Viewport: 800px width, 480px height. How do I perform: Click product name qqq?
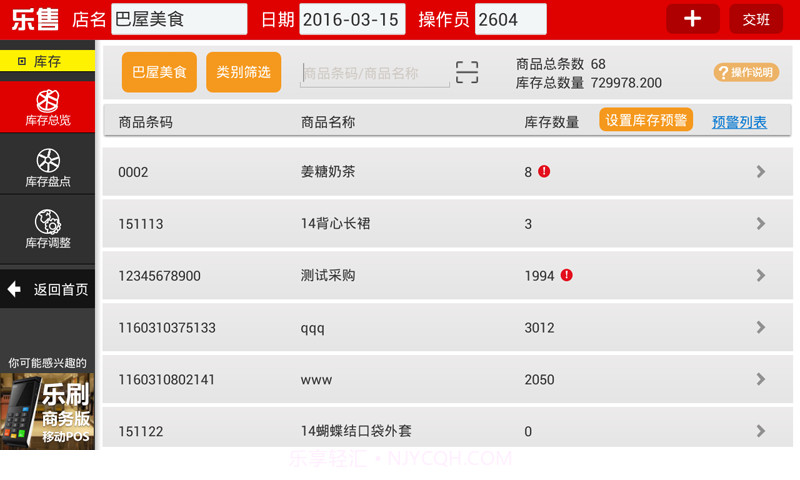[x=312, y=329]
